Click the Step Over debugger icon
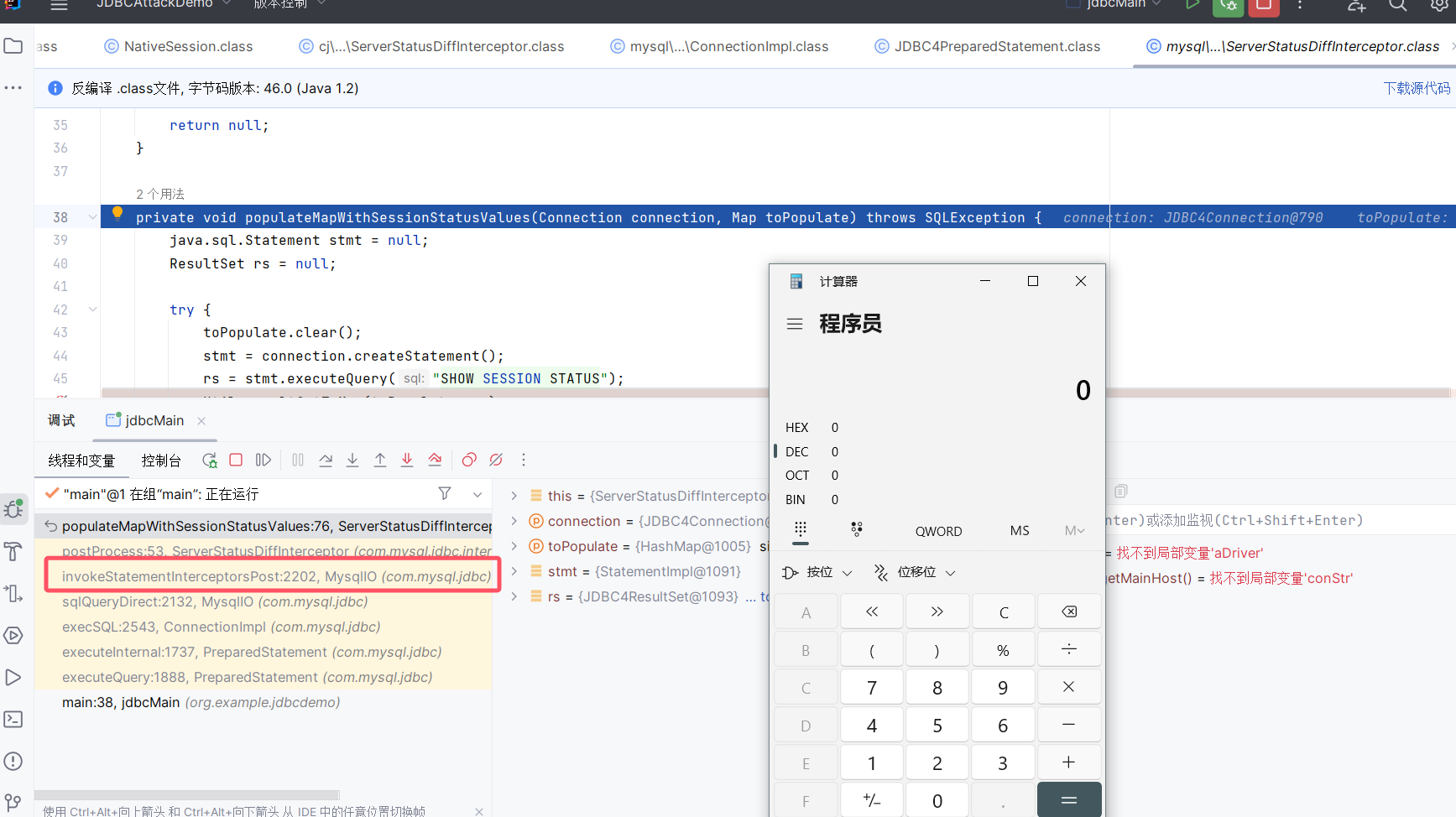The height and width of the screenshot is (817, 1456). [326, 460]
